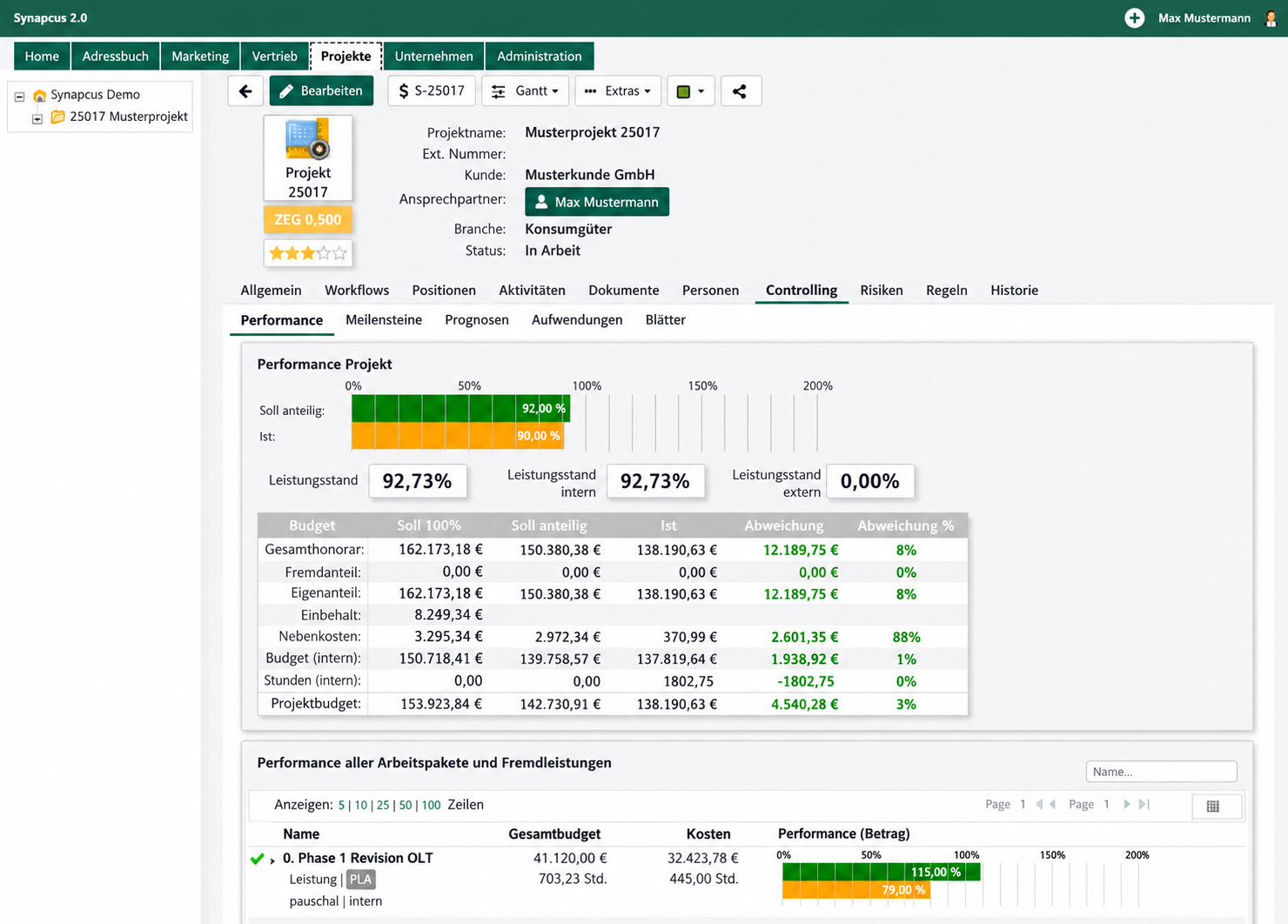Screen dimensions: 1288x924
Task: Open the Projekt 25017 thumbnail image
Action: pyautogui.click(x=308, y=140)
